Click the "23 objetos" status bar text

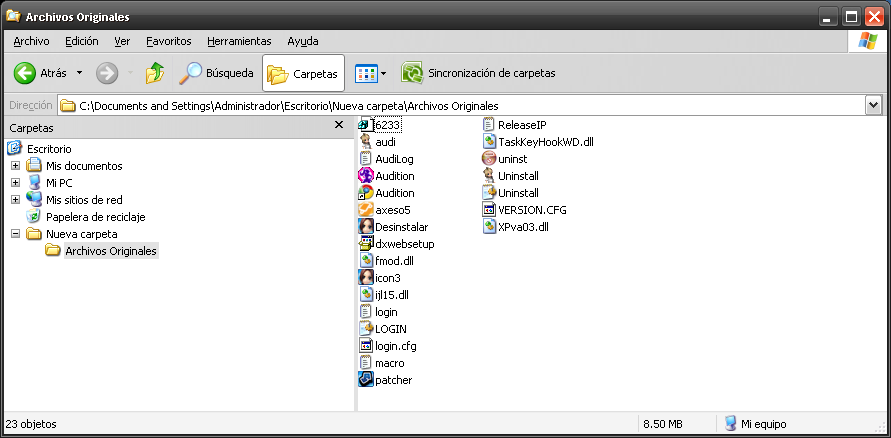pyautogui.click(x=31, y=424)
